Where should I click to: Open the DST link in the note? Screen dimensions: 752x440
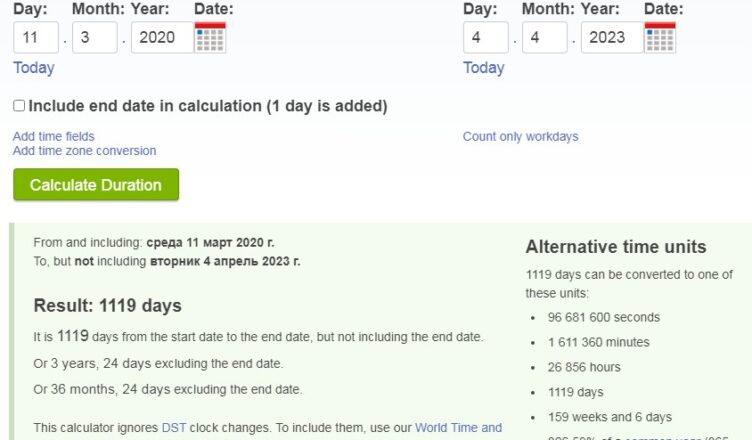pos(174,428)
